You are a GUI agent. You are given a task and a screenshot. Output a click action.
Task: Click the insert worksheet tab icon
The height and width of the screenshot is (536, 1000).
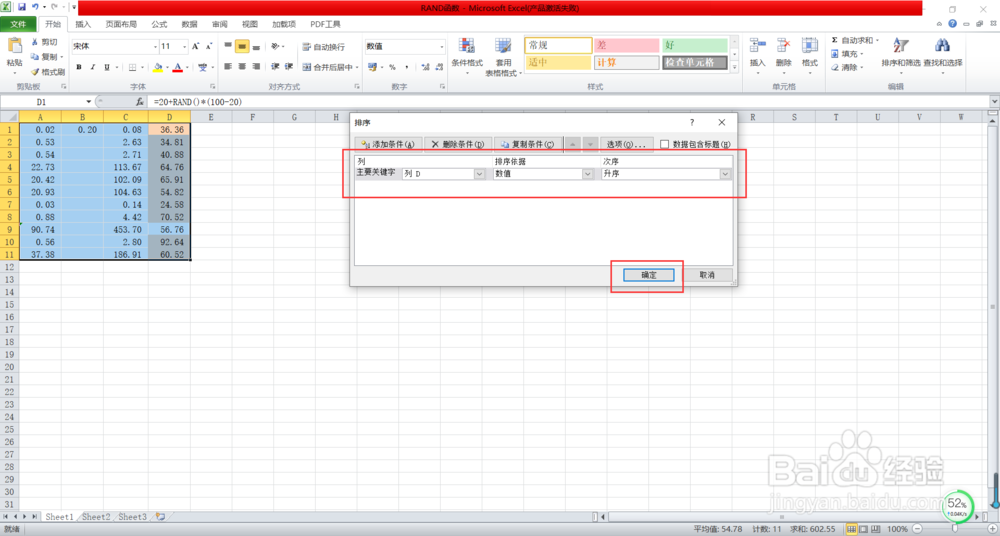click(160, 517)
